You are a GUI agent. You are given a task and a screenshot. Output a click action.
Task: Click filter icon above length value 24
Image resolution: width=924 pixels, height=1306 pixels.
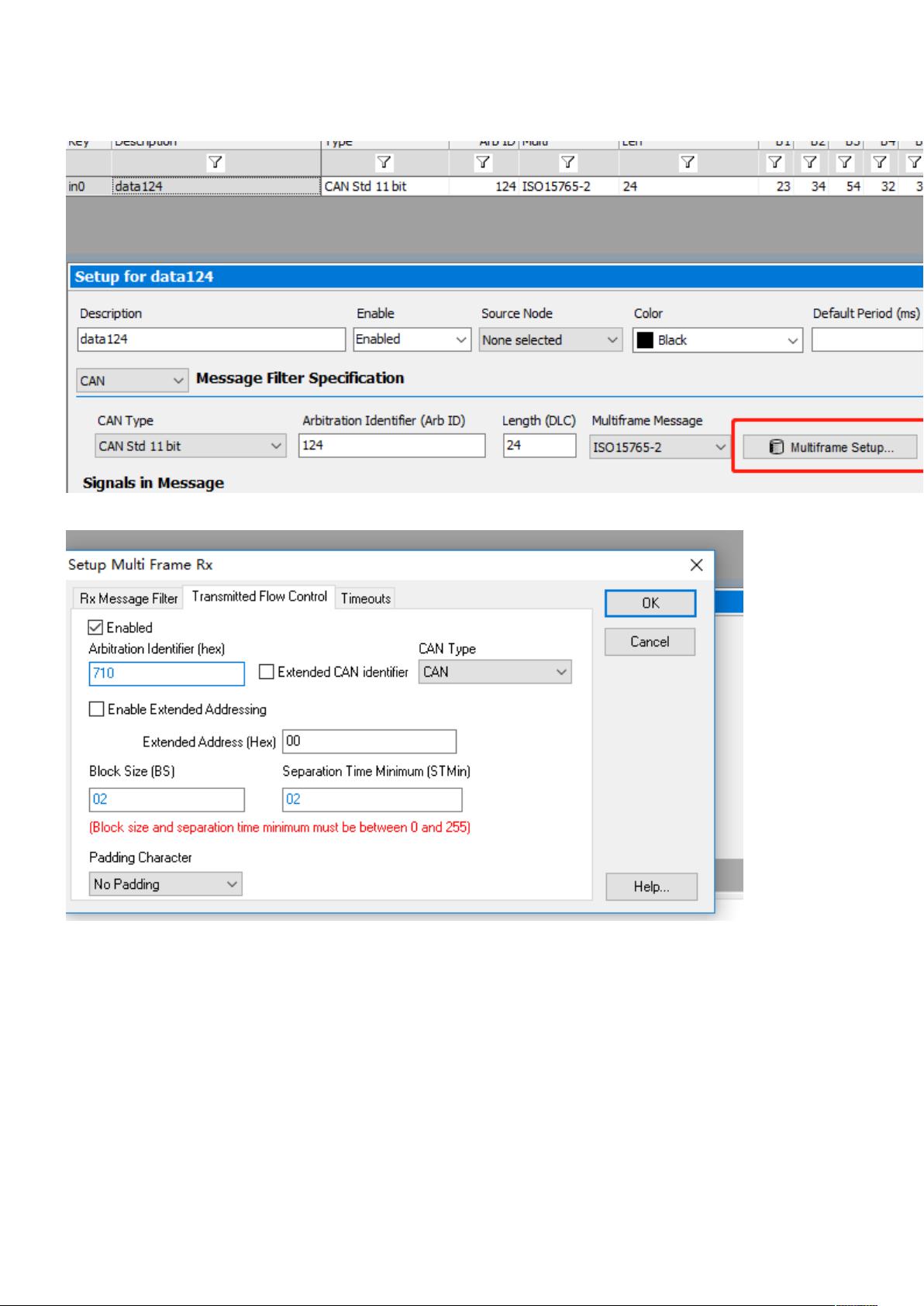(x=688, y=163)
